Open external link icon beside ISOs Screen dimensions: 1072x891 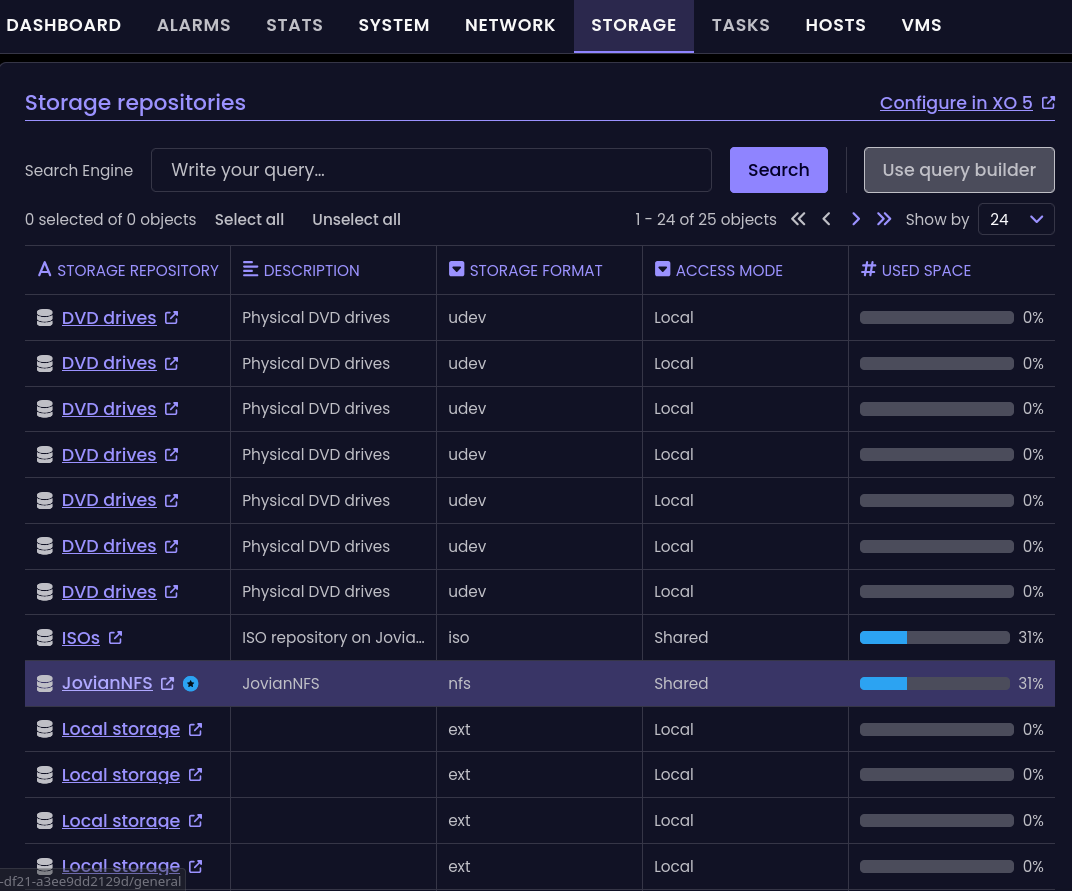115,638
